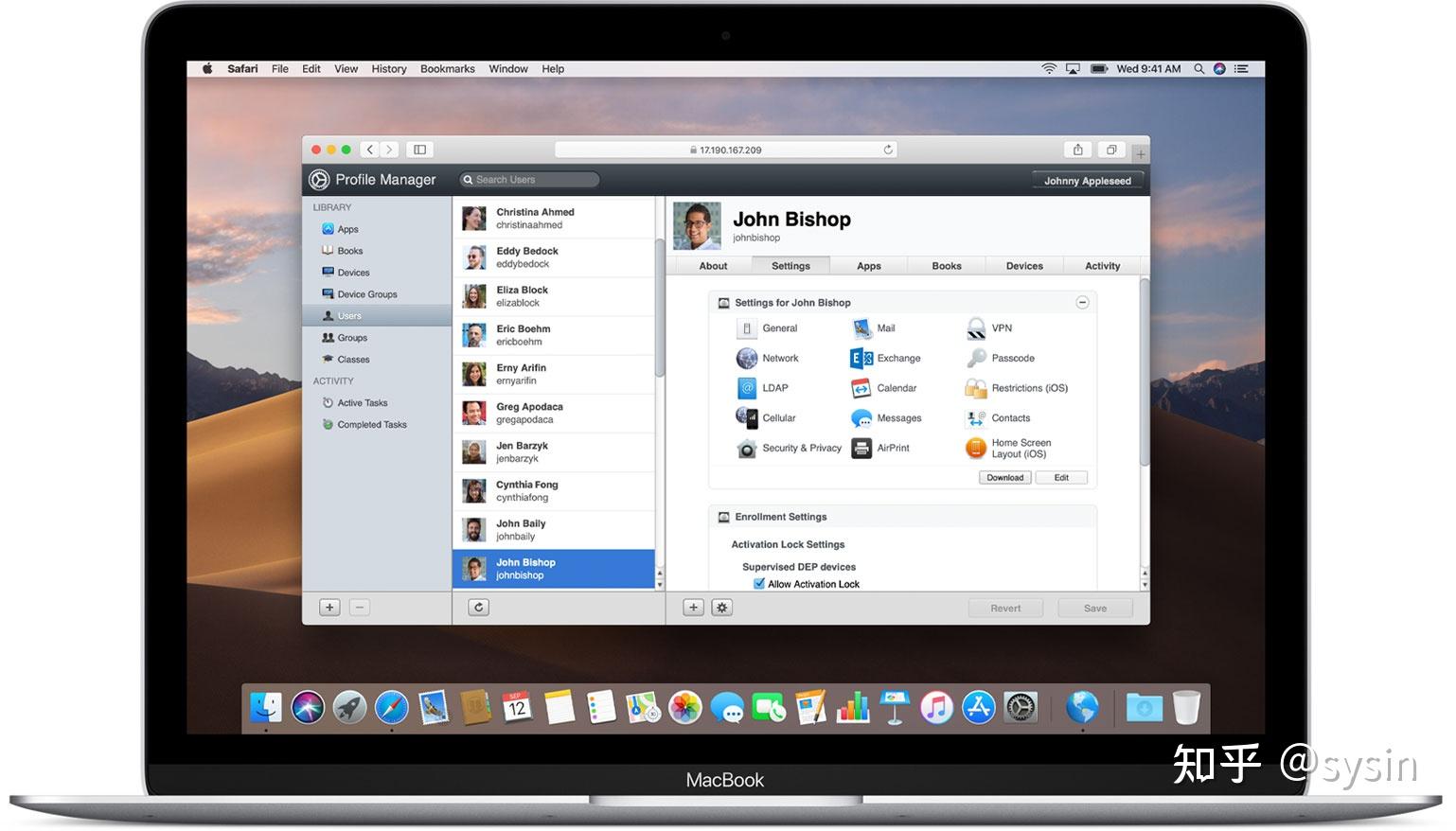Click the minus button under Library sidebar

pyautogui.click(x=360, y=608)
